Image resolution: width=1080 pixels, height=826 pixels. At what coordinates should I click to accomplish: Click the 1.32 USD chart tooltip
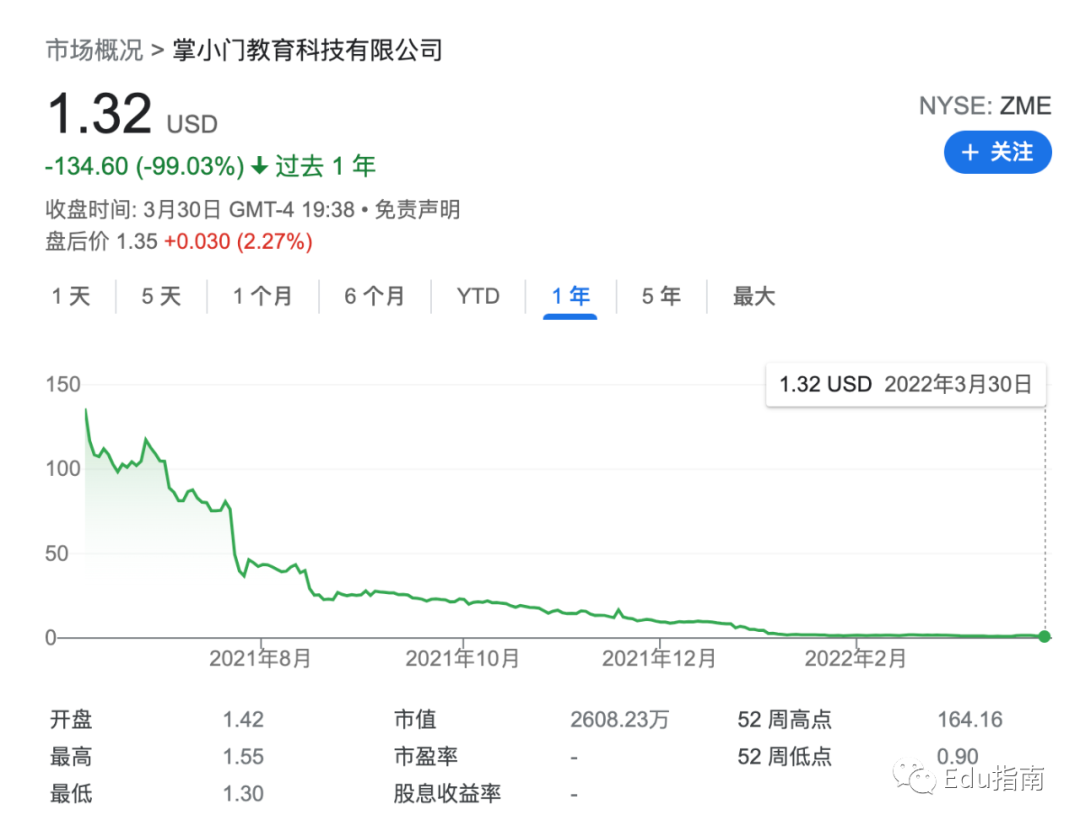(x=905, y=384)
